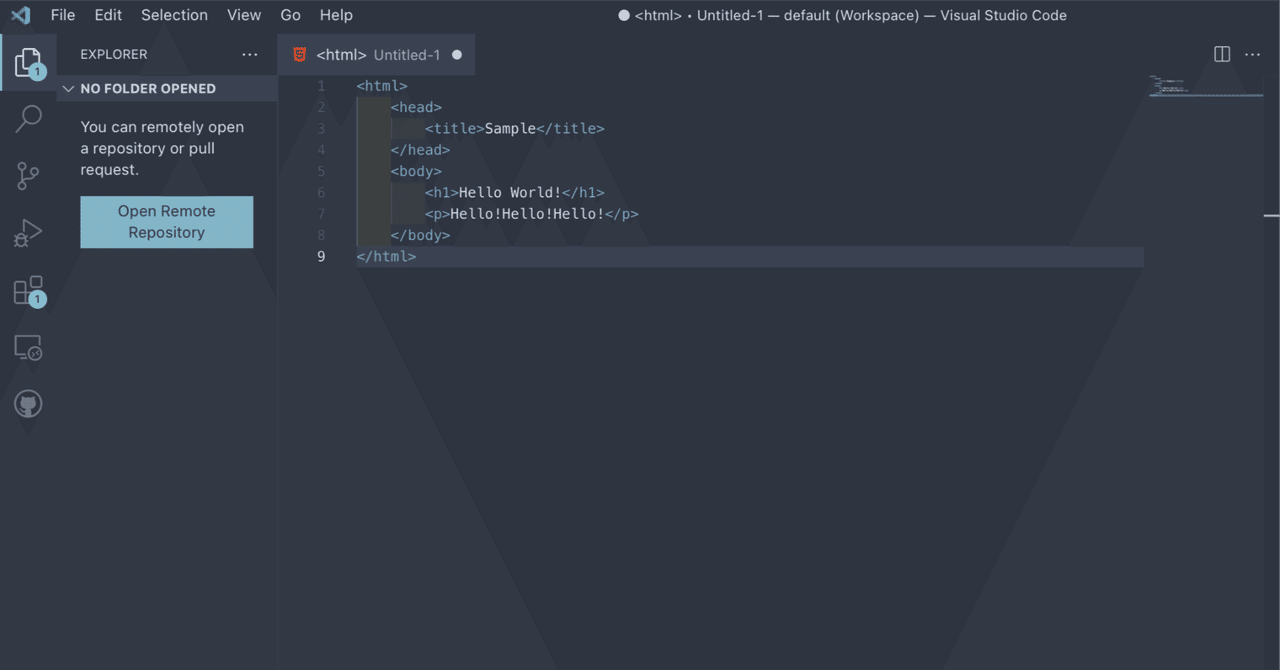Click the minimap code preview
This screenshot has height=670, width=1280.
point(1168,86)
